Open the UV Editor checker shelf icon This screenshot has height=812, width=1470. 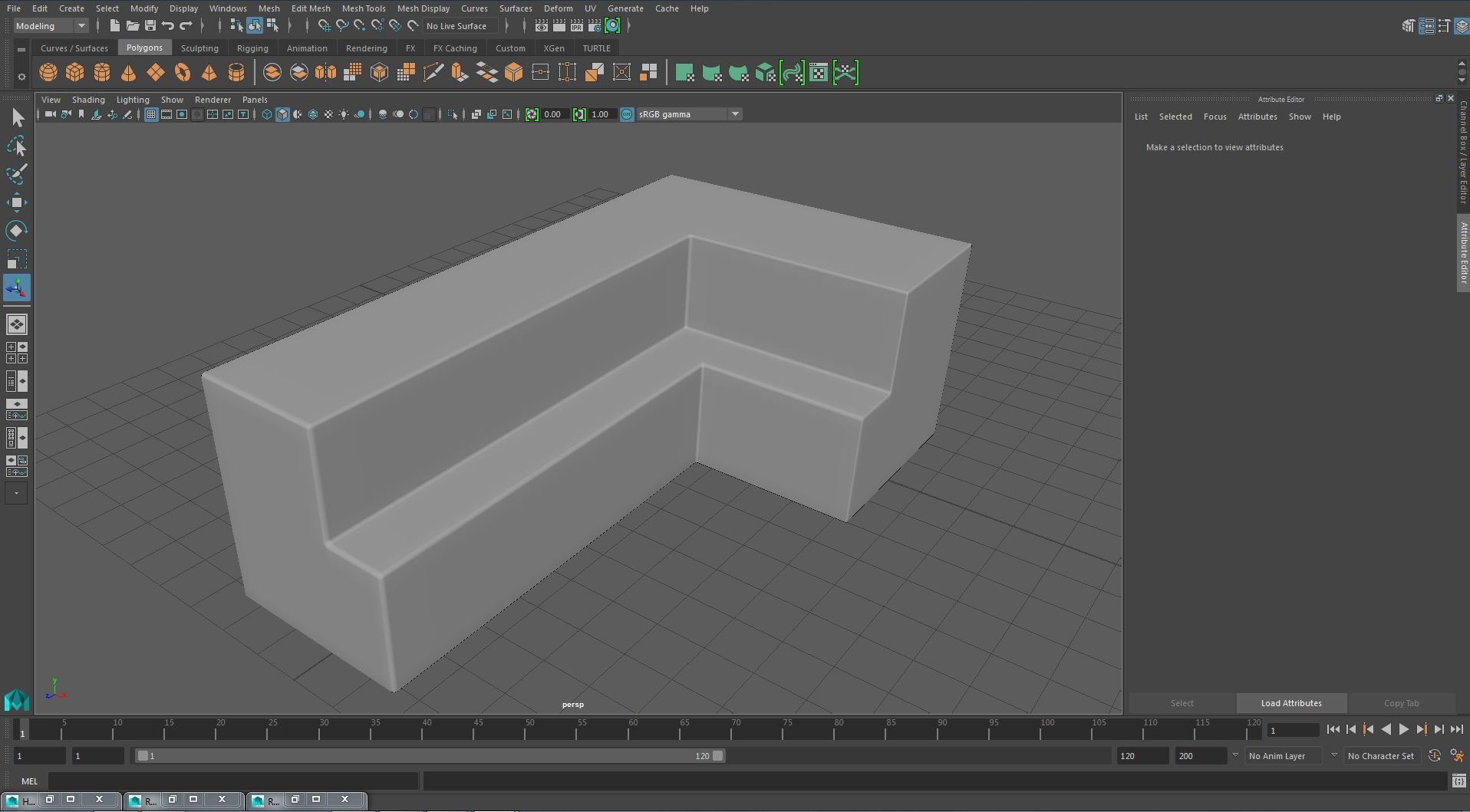(x=819, y=73)
